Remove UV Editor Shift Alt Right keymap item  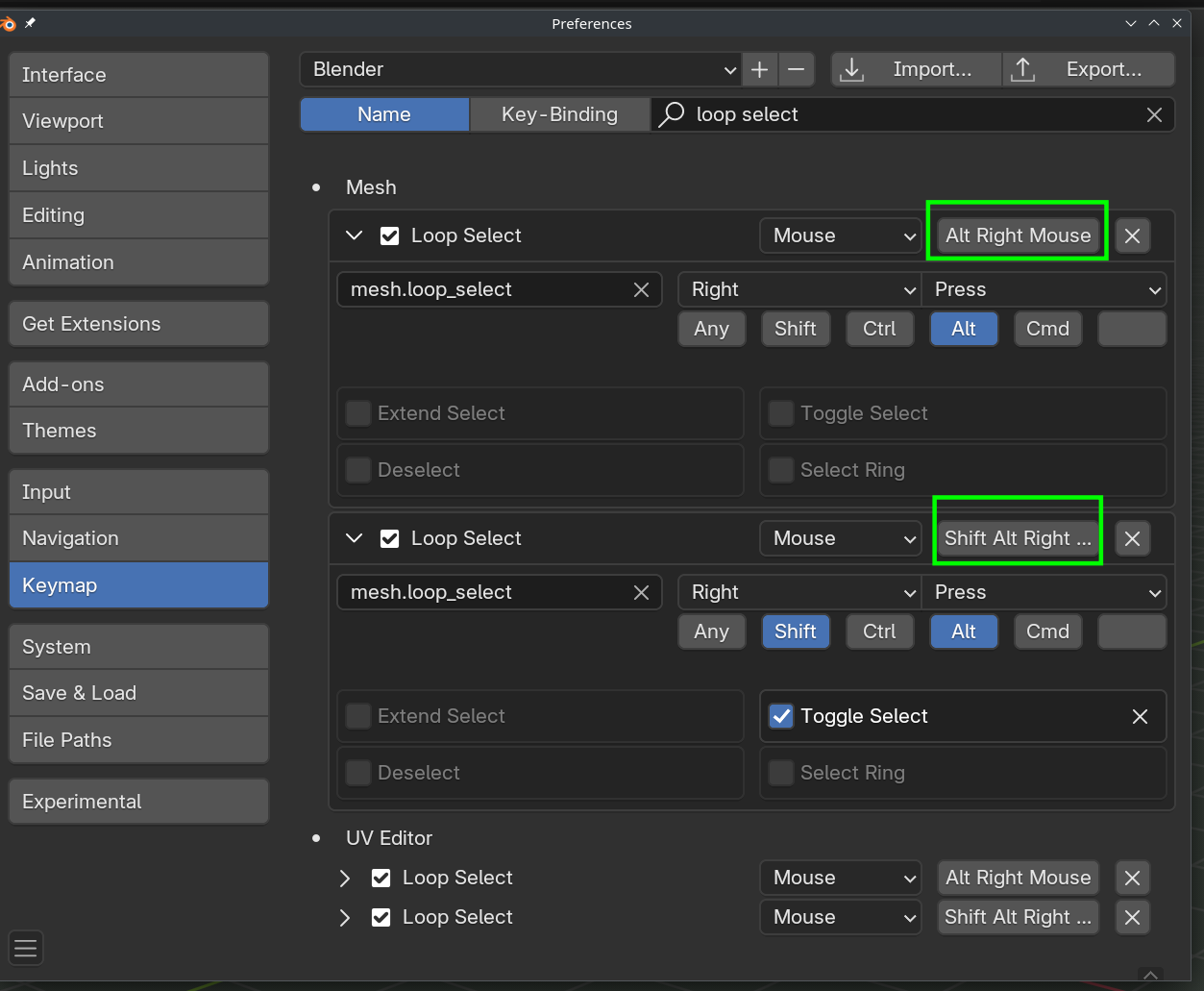click(1132, 917)
